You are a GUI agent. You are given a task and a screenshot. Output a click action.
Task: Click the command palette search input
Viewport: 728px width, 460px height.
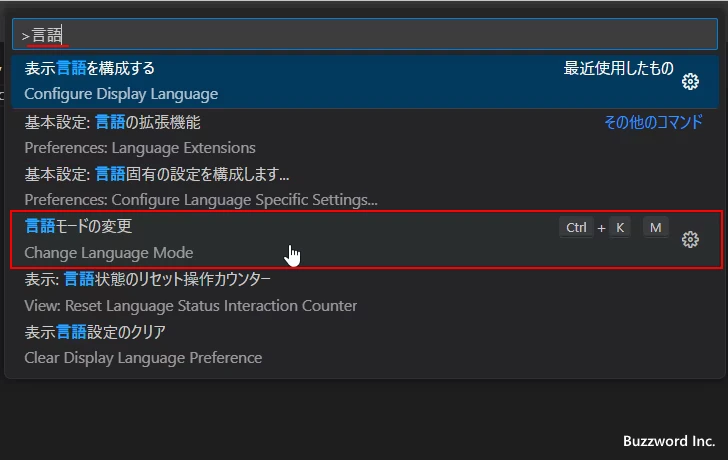[x=365, y=34]
